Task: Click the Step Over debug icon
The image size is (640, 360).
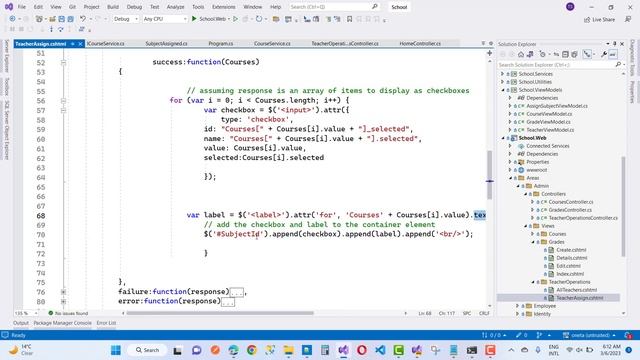Action: click(x=60, y=29)
